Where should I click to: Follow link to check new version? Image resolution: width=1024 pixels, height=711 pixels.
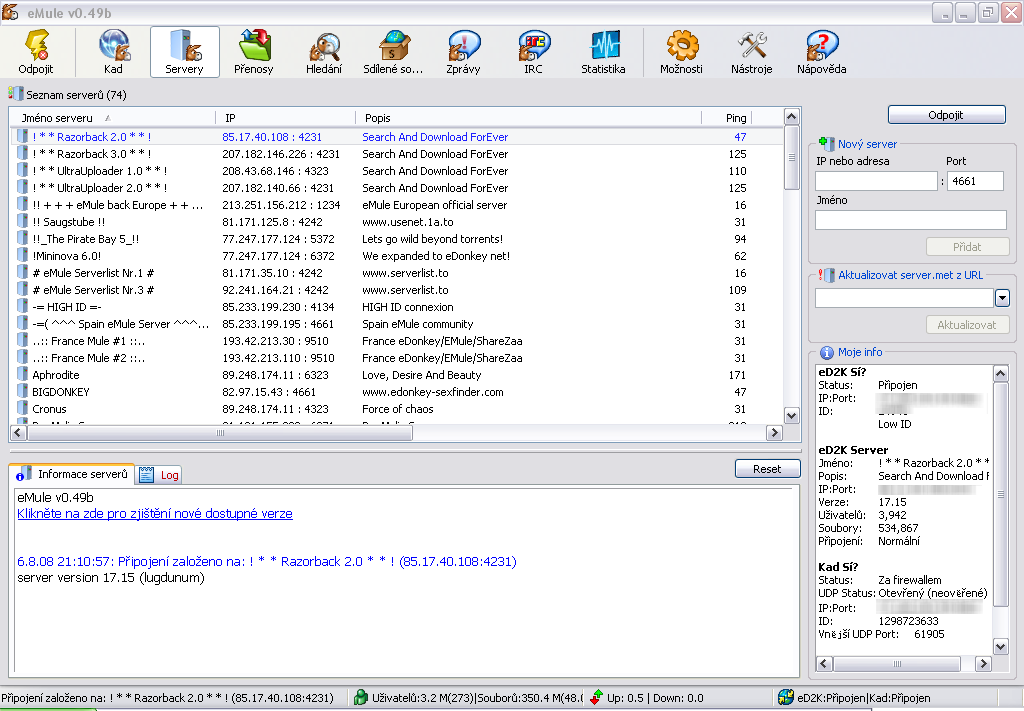point(155,514)
